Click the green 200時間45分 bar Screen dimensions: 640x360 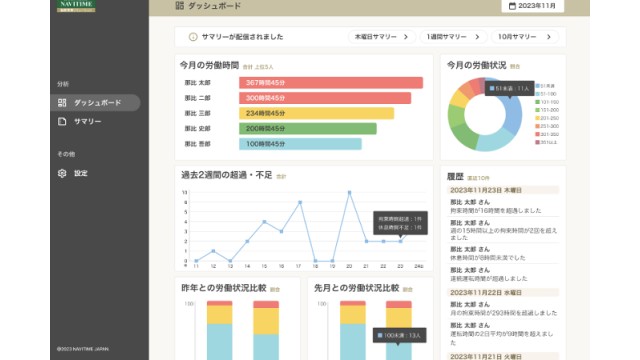tap(308, 129)
